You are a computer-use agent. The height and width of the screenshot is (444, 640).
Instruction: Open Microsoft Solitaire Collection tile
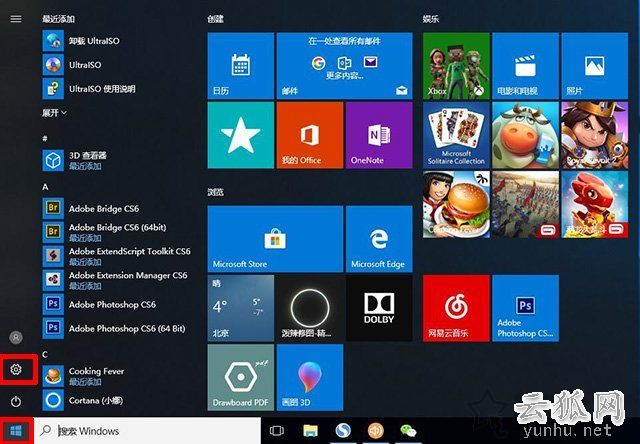pos(456,135)
